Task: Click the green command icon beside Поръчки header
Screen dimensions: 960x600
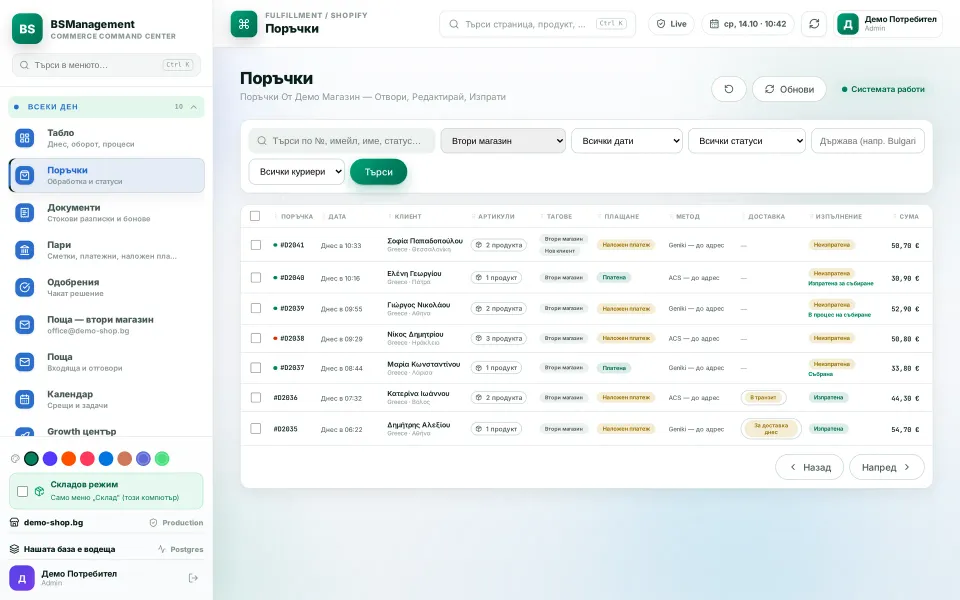Action: tap(244, 24)
